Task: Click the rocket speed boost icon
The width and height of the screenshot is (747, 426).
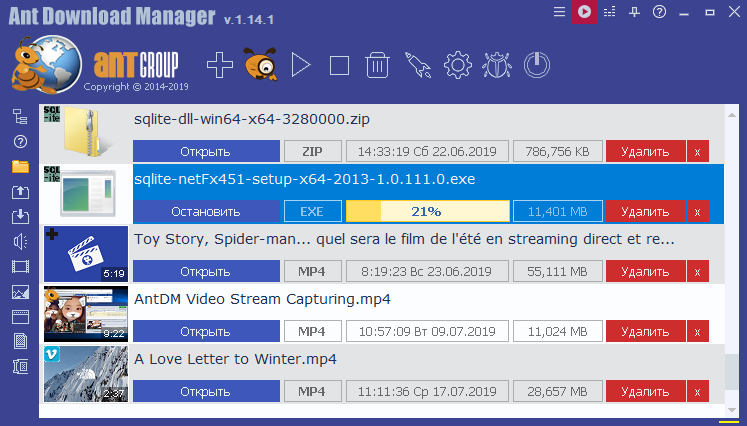Action: (417, 66)
